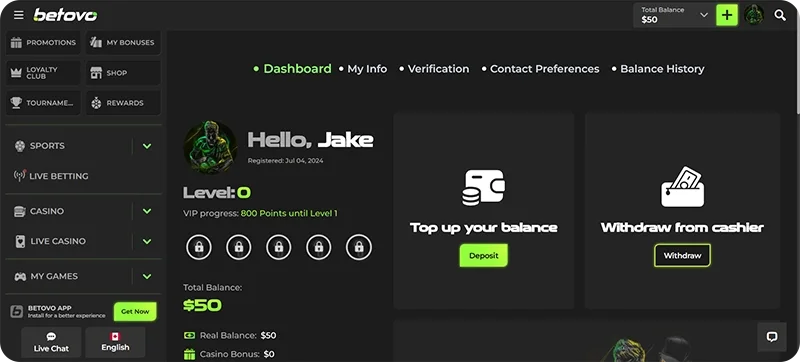Open the profile avatar in header
Screen dimensions: 800x362
coord(754,15)
